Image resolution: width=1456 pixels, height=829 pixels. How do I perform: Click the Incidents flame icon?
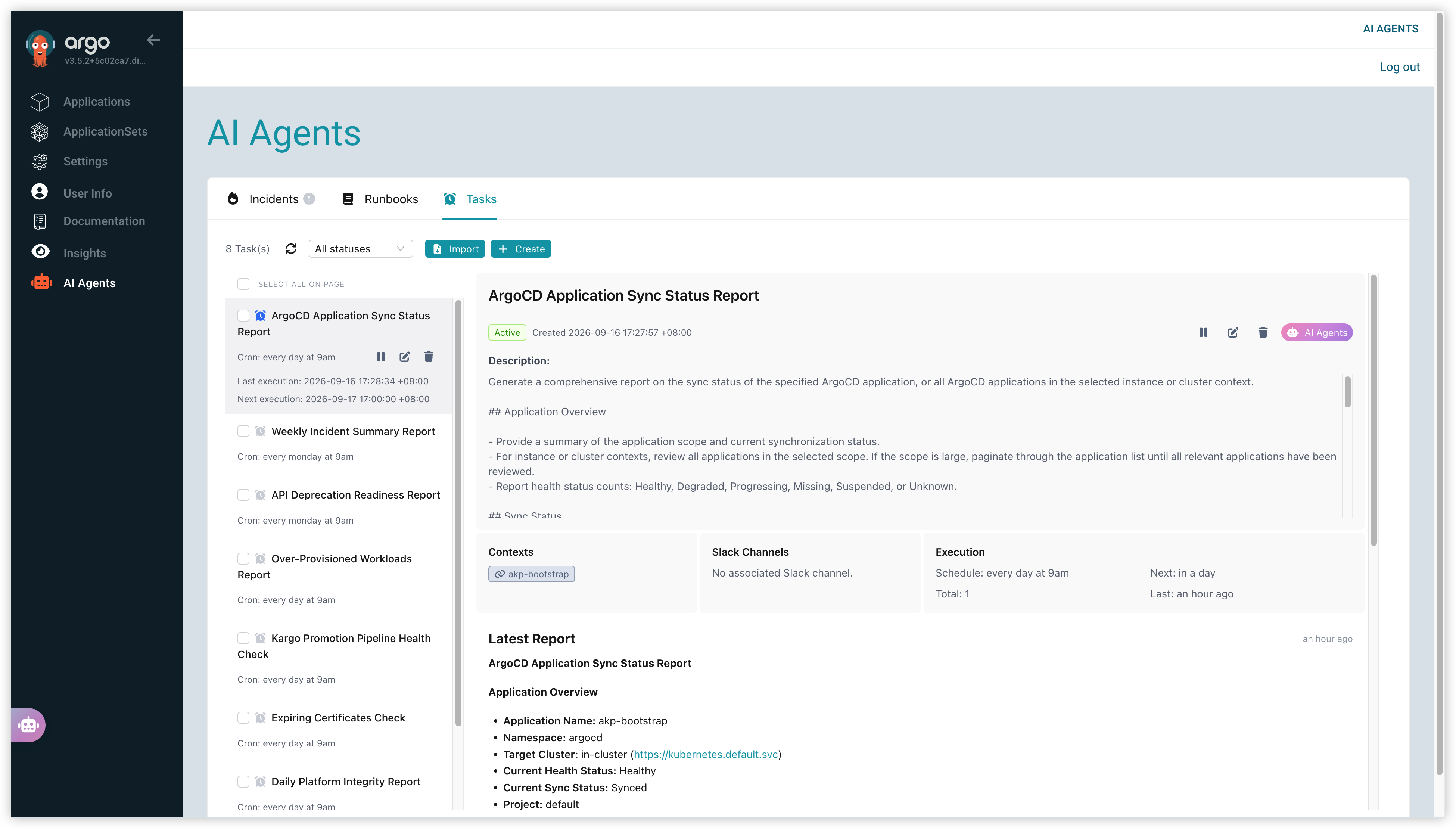coord(233,199)
